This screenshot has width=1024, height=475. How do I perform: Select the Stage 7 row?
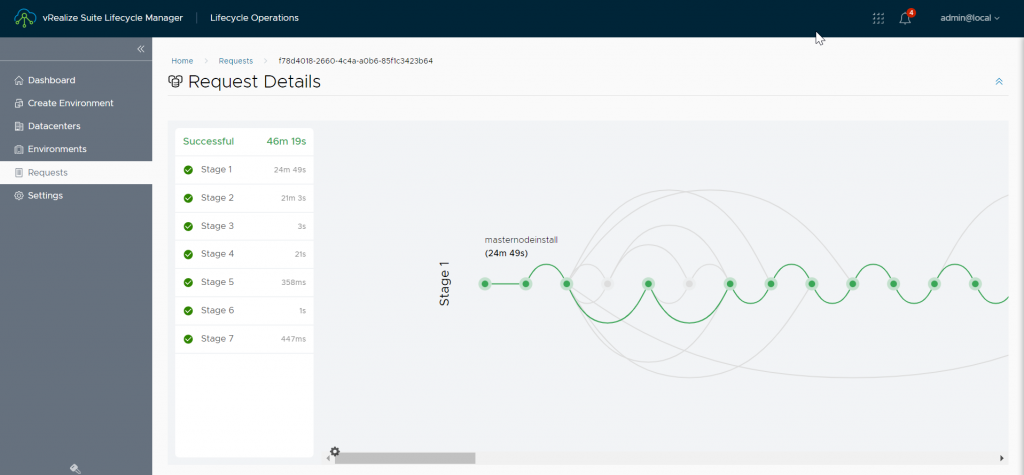[x=244, y=338]
